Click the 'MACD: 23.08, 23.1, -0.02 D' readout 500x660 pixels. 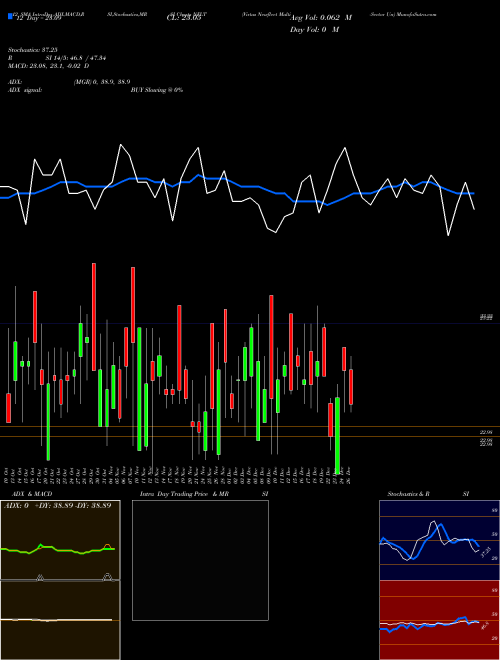[48, 66]
